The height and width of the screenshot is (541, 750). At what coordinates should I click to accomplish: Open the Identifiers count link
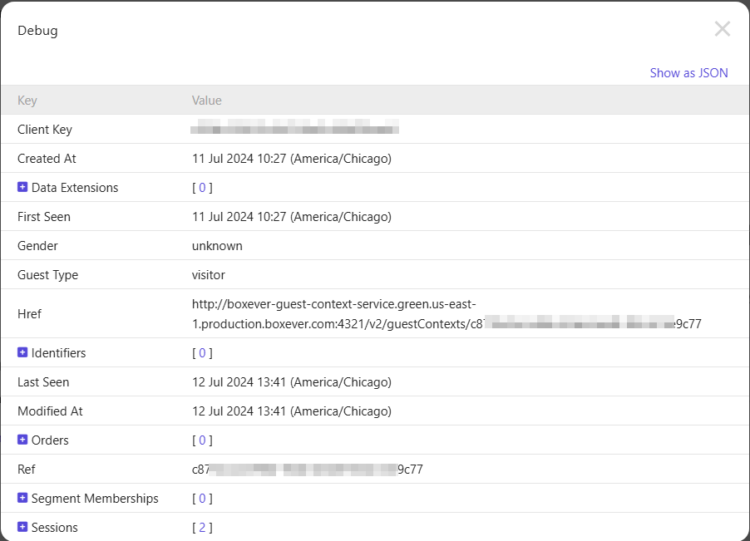click(202, 353)
